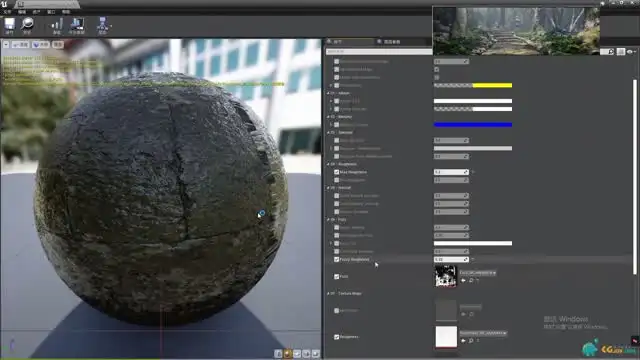This screenshot has width=640, height=360.
Task: Use selected asset arrow for Fuzz texture
Action: 463,280
